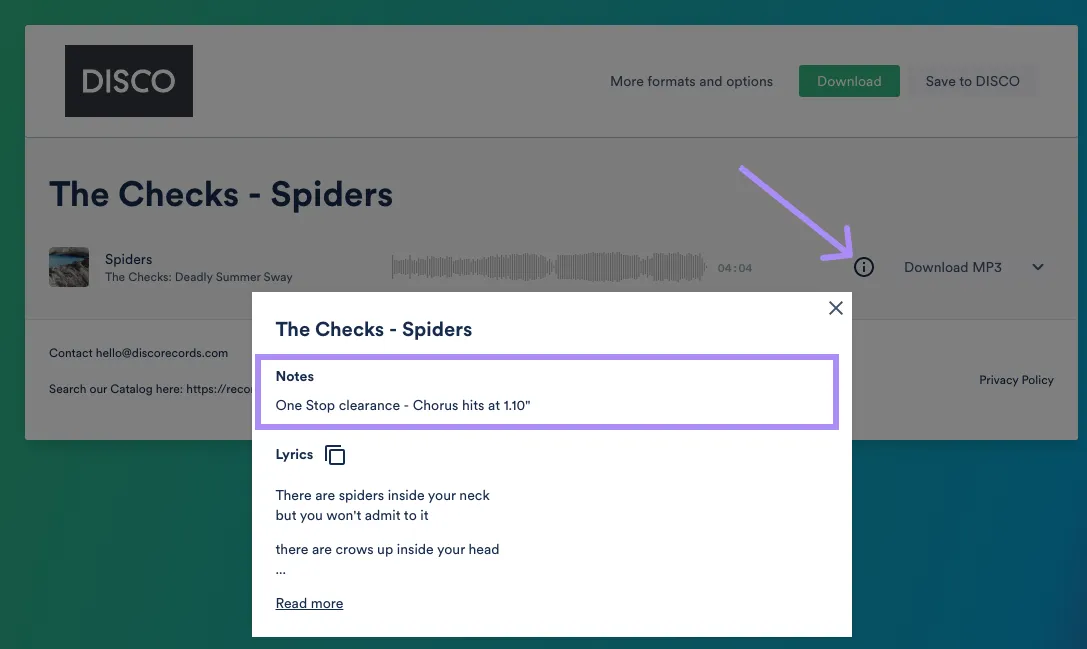
Task: Click the Lyrics section heading
Action: pyautogui.click(x=294, y=454)
